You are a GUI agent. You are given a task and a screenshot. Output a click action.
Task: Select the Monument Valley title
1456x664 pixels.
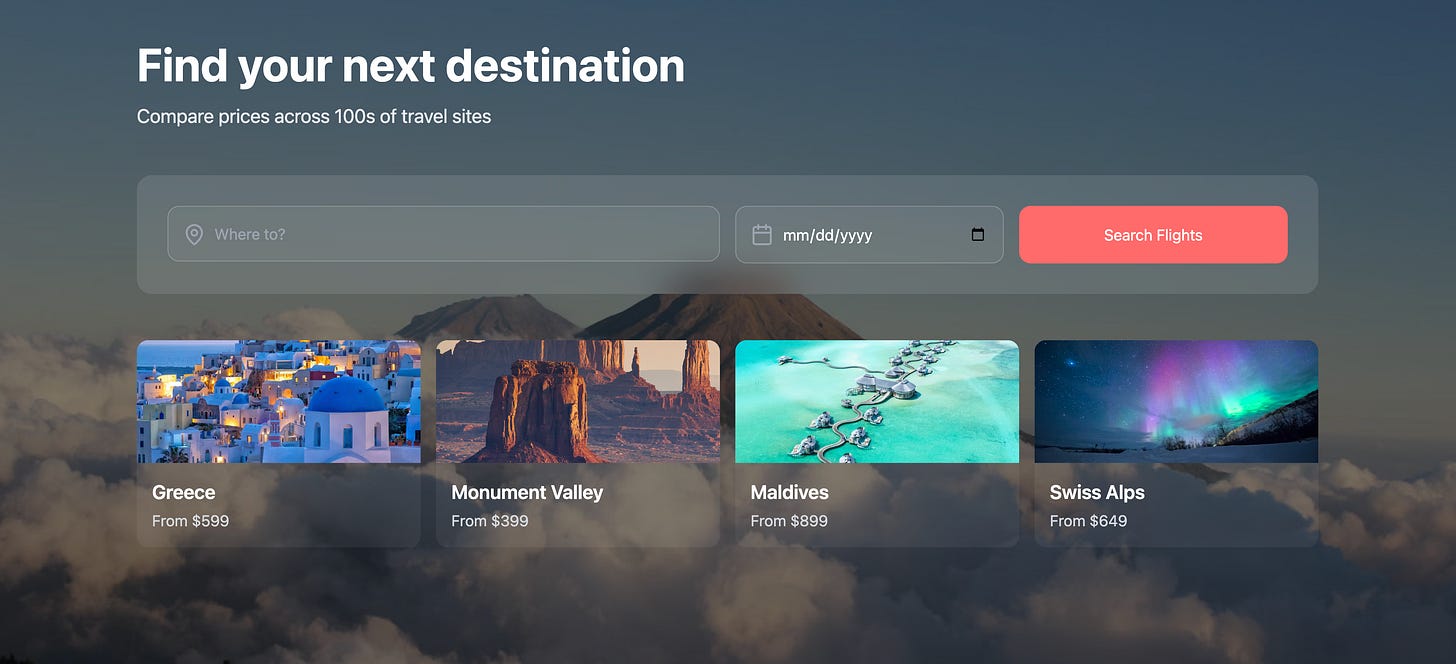(x=527, y=492)
